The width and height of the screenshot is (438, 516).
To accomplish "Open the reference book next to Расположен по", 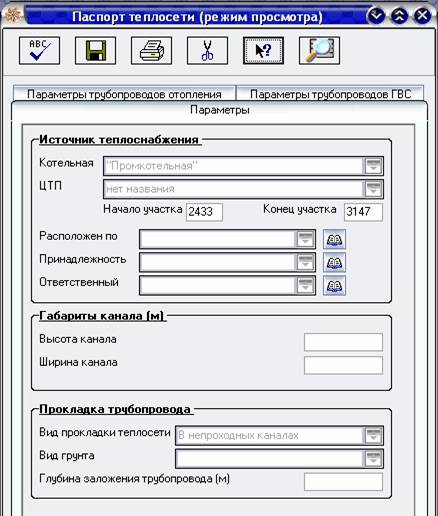I will [x=334, y=239].
